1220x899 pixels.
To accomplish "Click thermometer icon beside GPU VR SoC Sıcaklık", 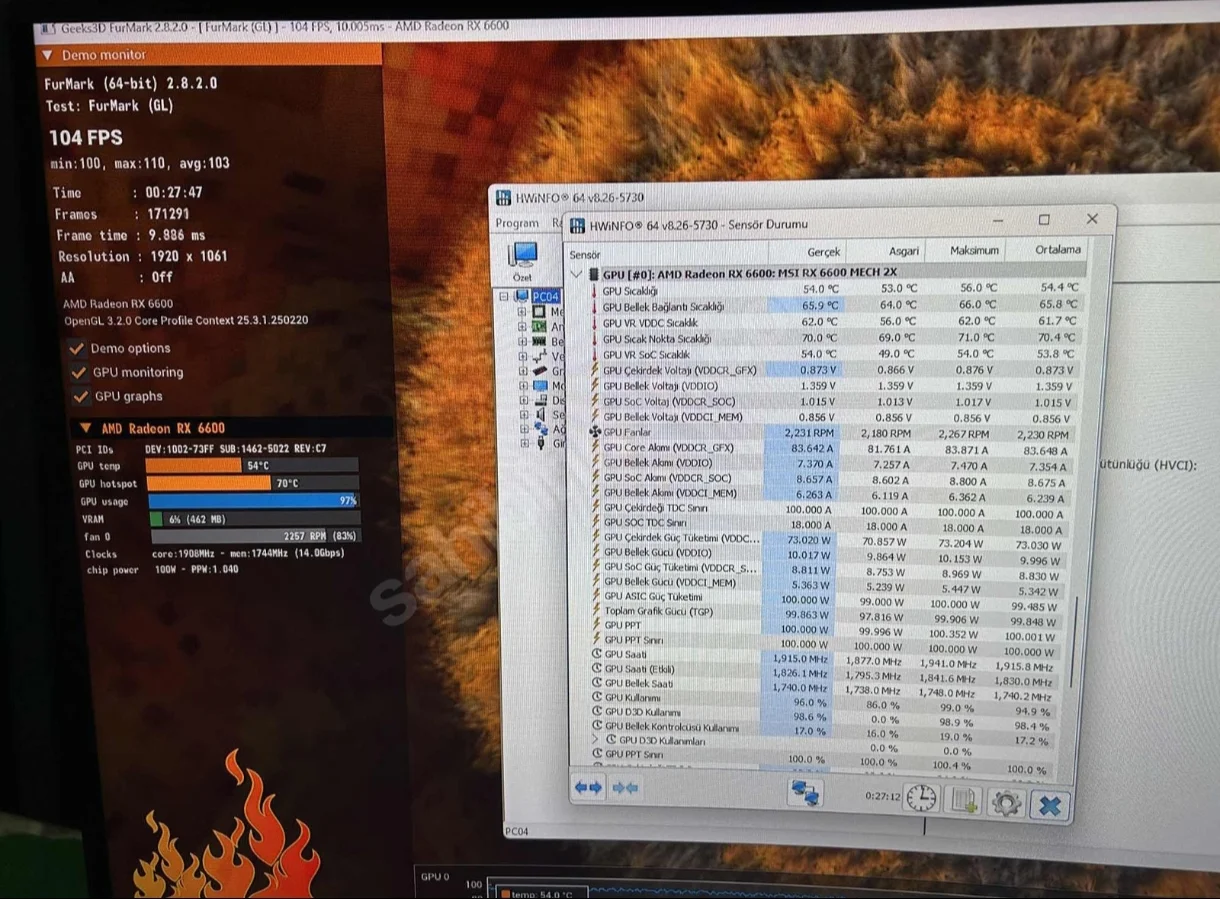I will pos(596,354).
